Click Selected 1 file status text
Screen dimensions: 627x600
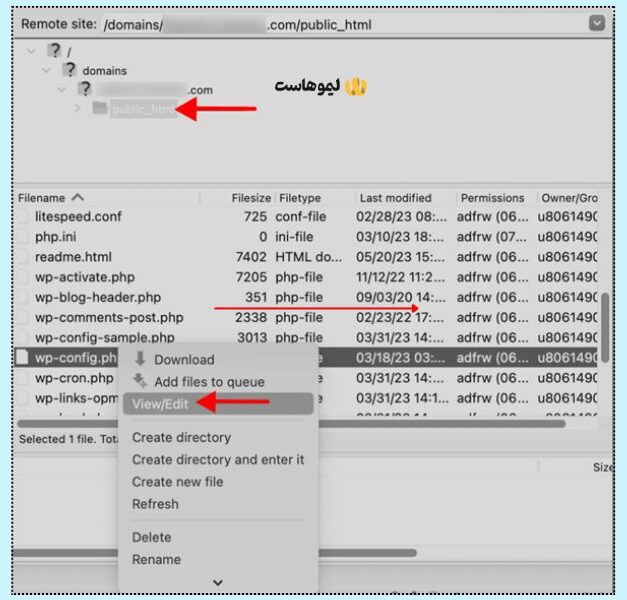(x=66, y=439)
